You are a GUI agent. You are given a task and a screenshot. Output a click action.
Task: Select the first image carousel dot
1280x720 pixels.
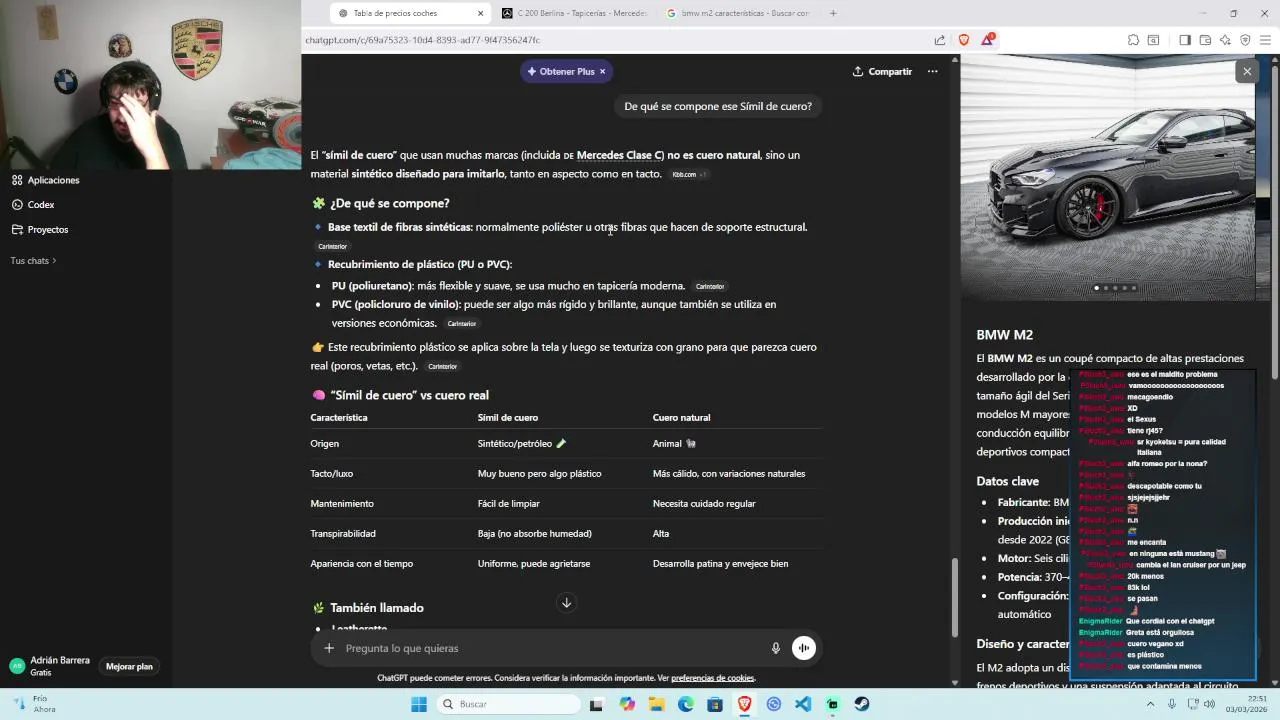pyautogui.click(x=1096, y=288)
